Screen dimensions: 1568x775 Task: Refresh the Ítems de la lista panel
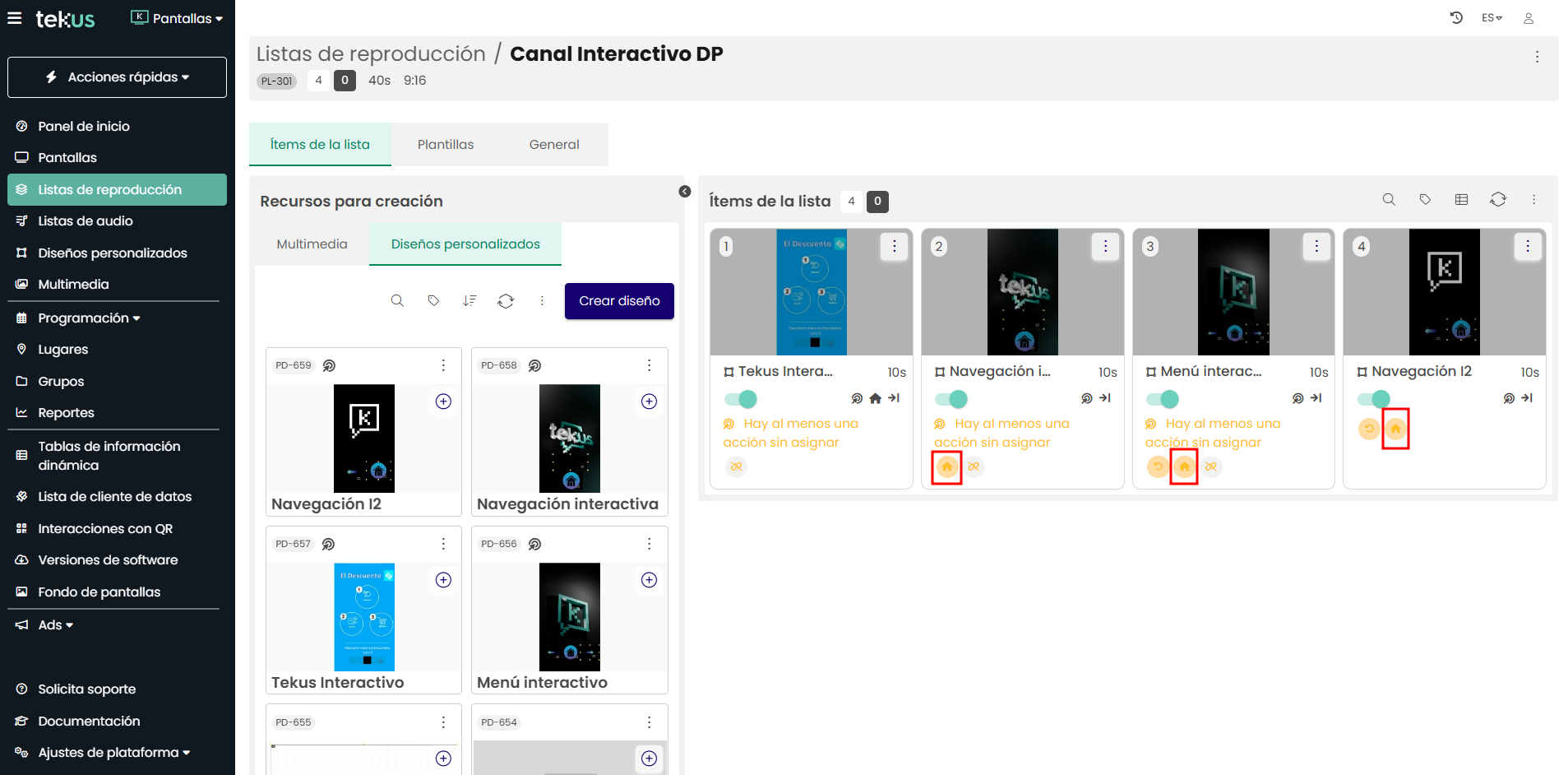1497,199
